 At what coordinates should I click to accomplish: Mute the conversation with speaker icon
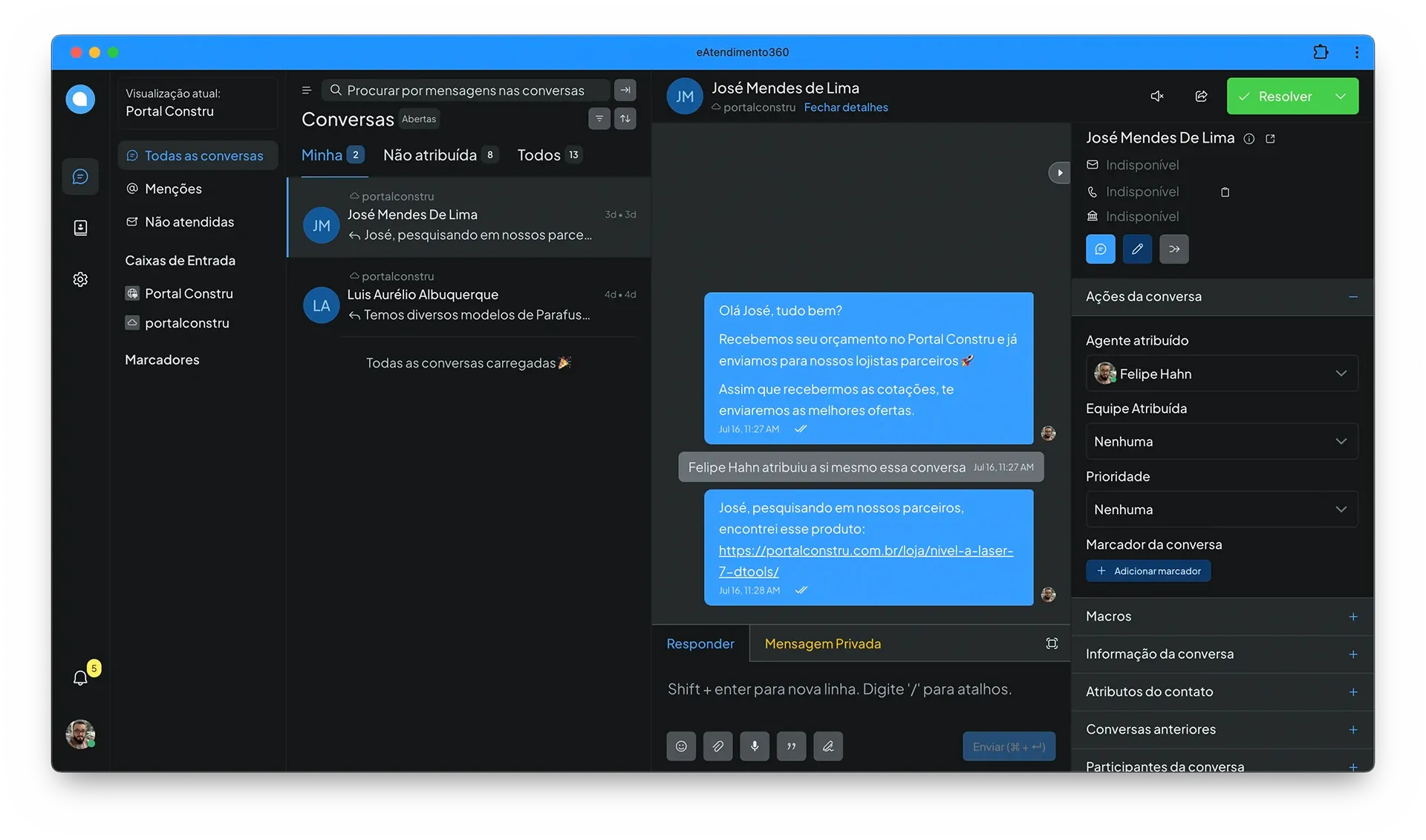[x=1156, y=97]
